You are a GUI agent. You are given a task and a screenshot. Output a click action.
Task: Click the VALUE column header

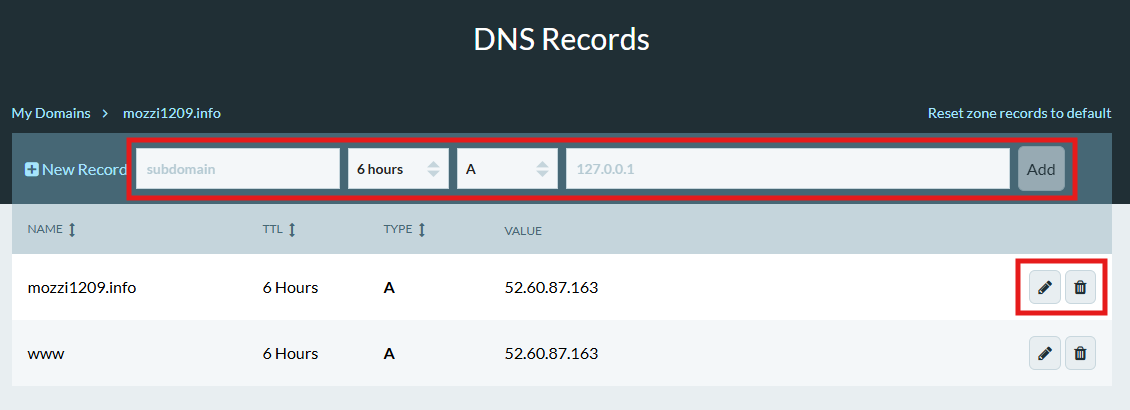point(523,231)
